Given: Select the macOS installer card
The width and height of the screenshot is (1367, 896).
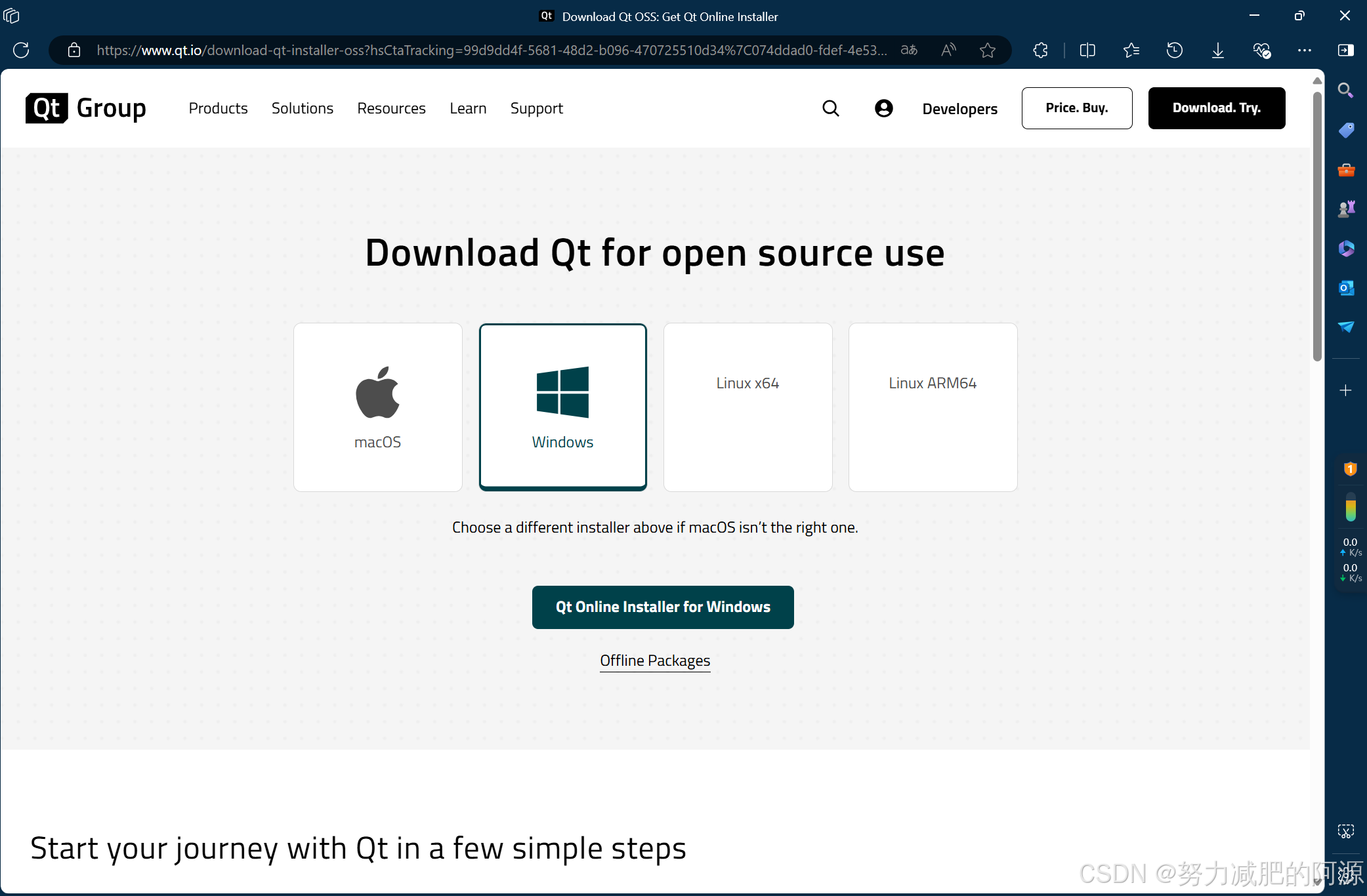Looking at the screenshot, I should point(378,407).
